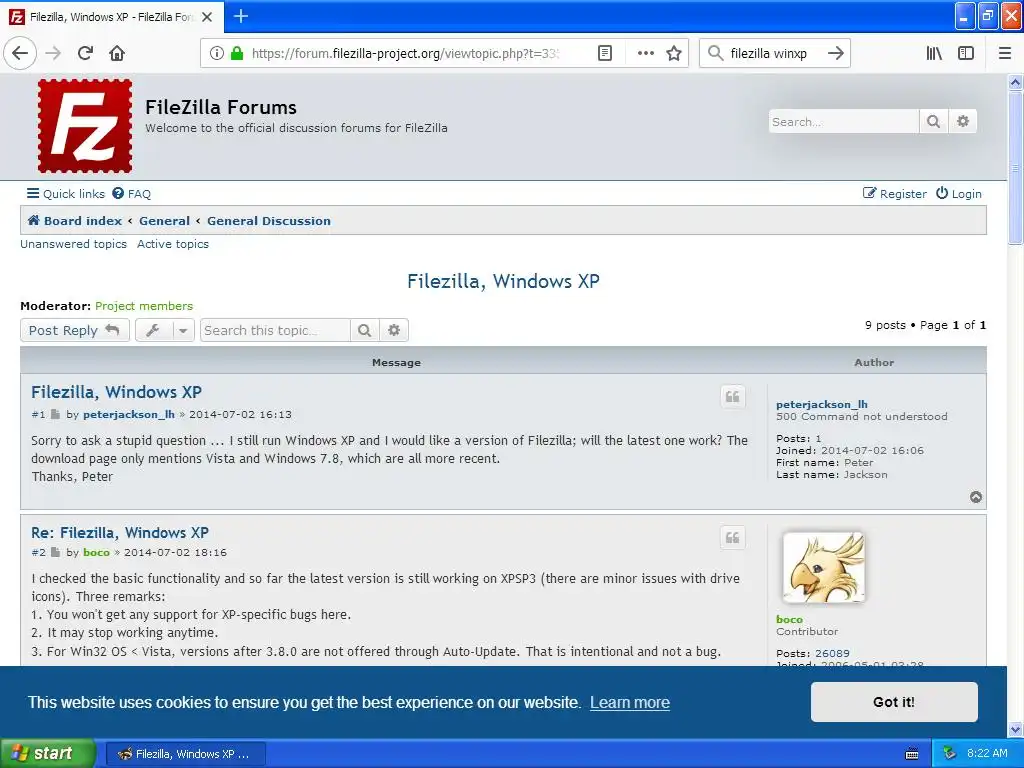Viewport: 1024px width, 768px height.
Task: Click the Post Reply button
Action: [x=74, y=330]
